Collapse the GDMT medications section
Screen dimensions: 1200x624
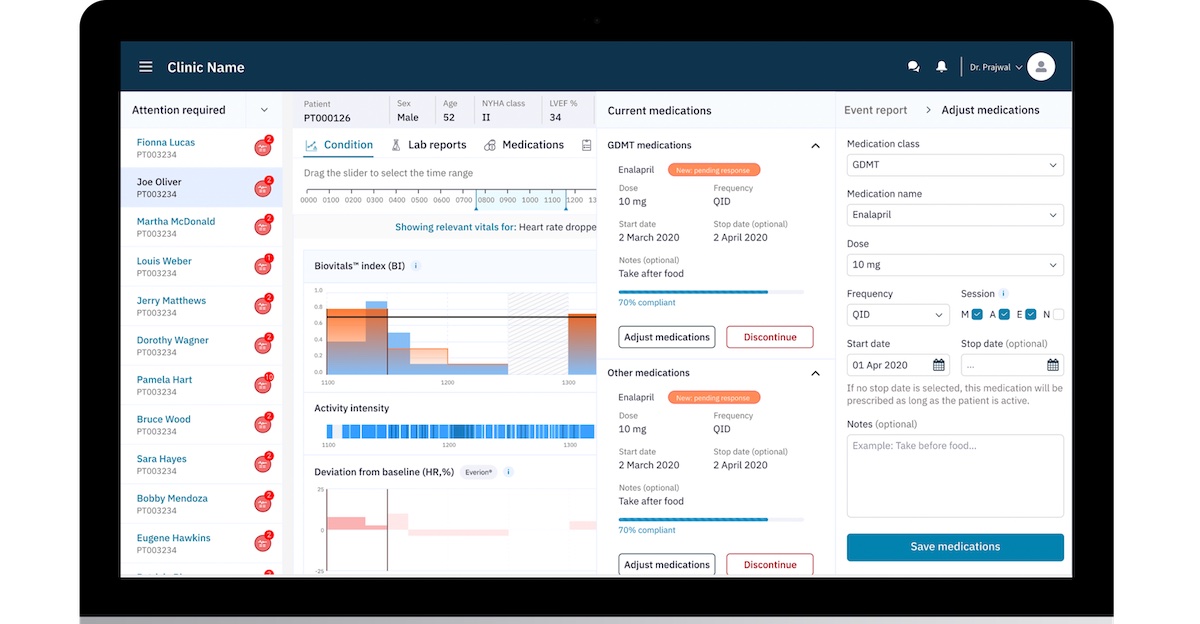point(814,144)
